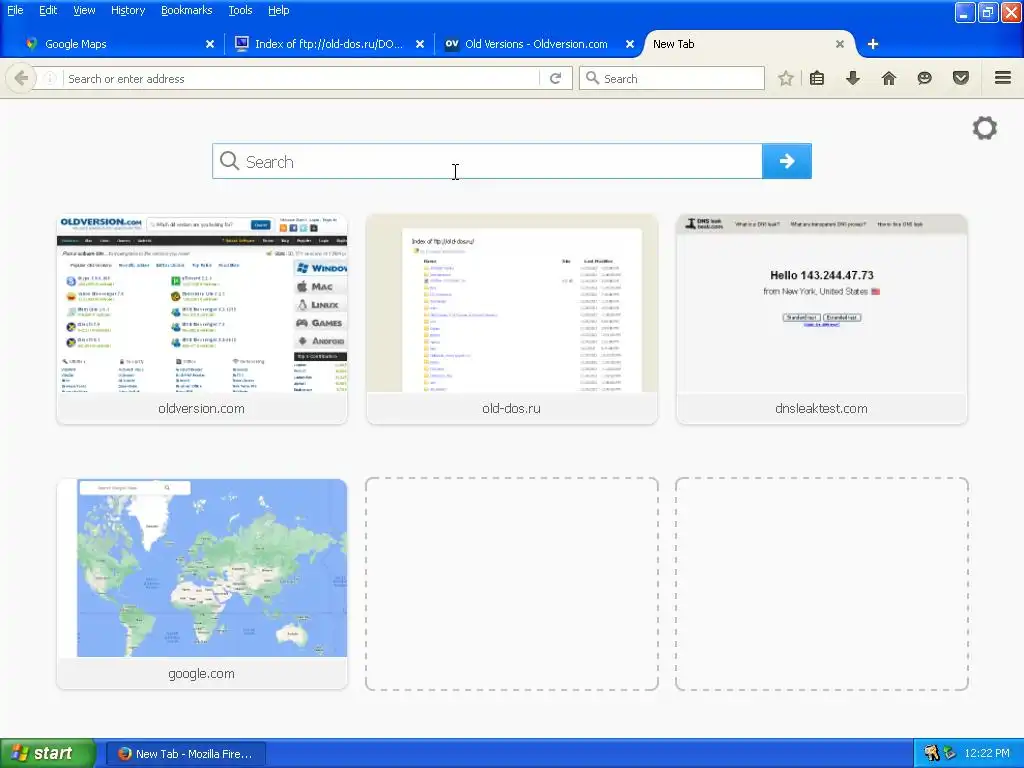The image size is (1024, 768).
Task: Minimize the Firefox window
Action: point(965,12)
